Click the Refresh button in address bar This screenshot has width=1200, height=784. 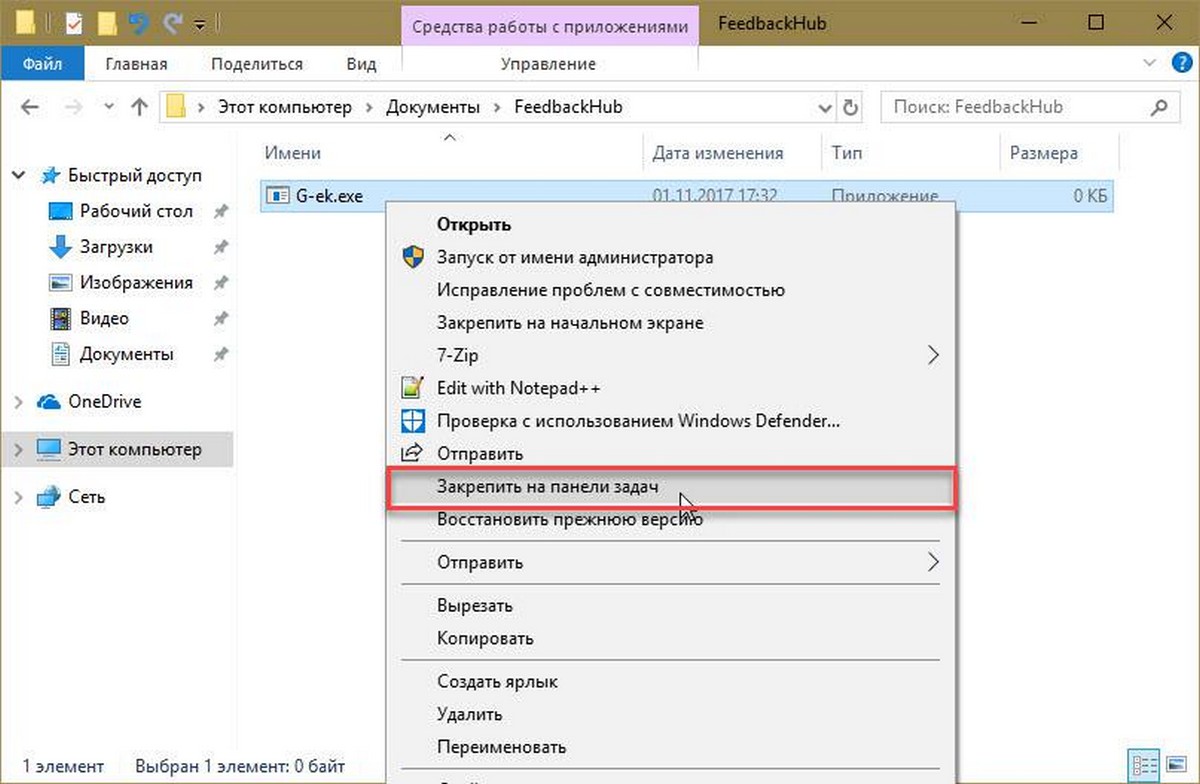[x=851, y=107]
